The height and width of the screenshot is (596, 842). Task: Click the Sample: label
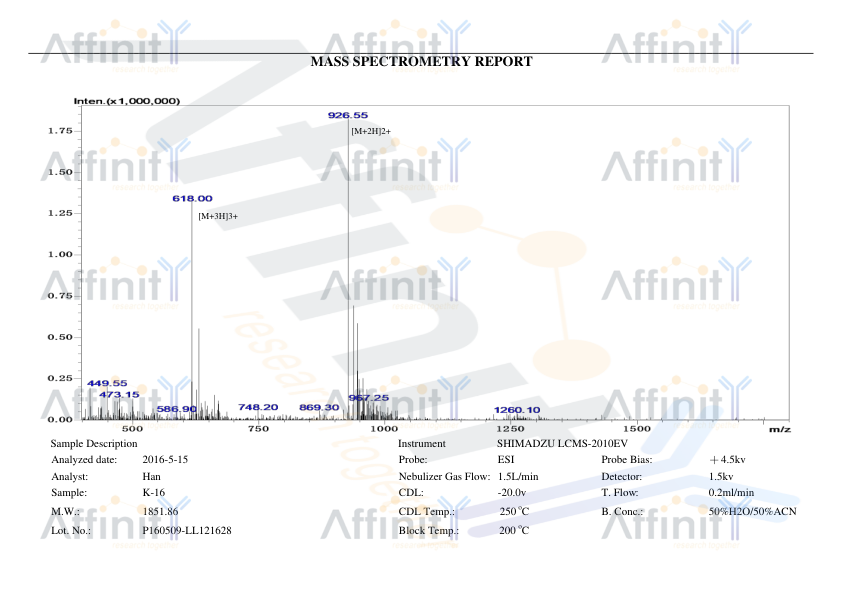point(69,493)
